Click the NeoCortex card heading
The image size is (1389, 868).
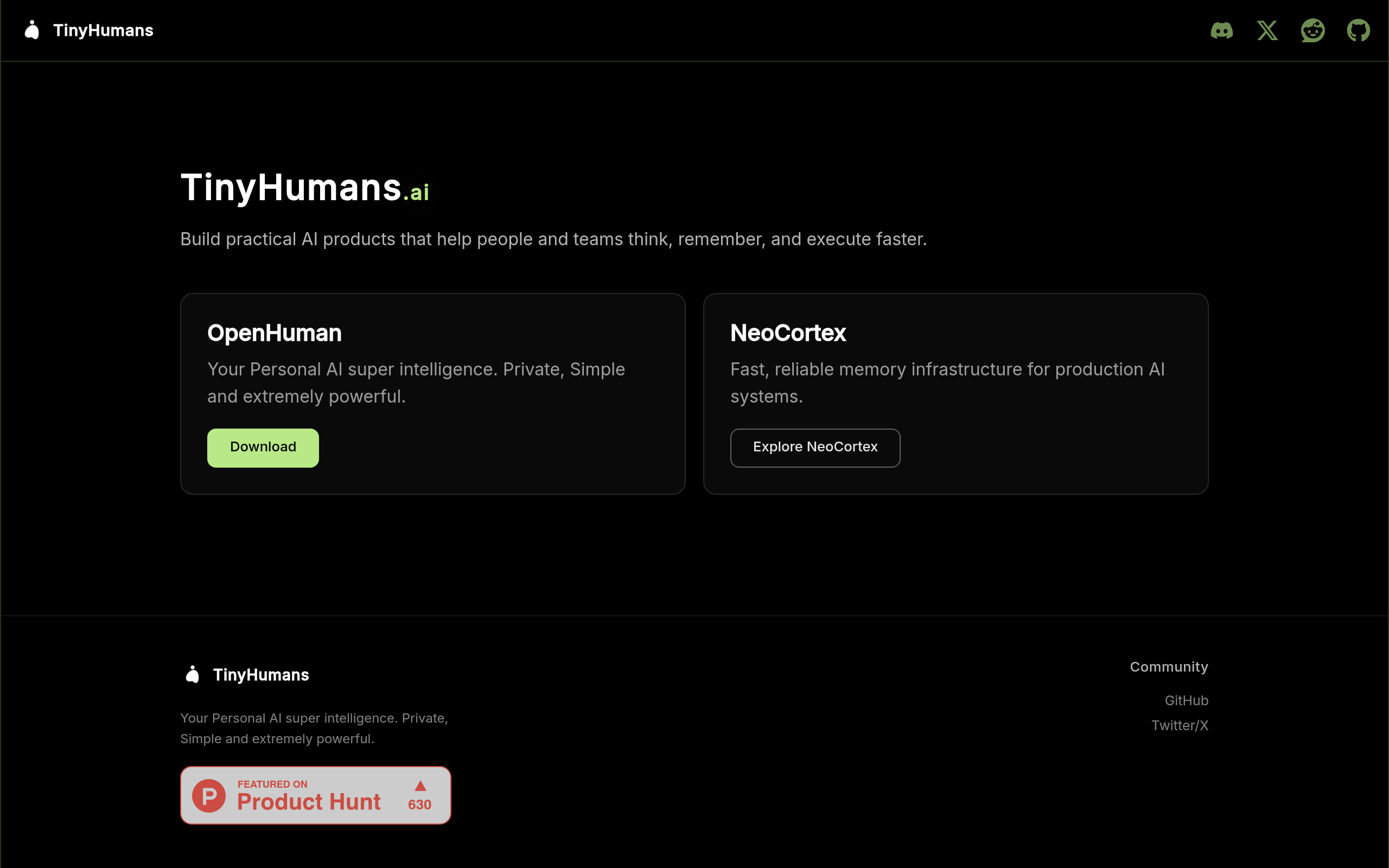[x=788, y=333]
